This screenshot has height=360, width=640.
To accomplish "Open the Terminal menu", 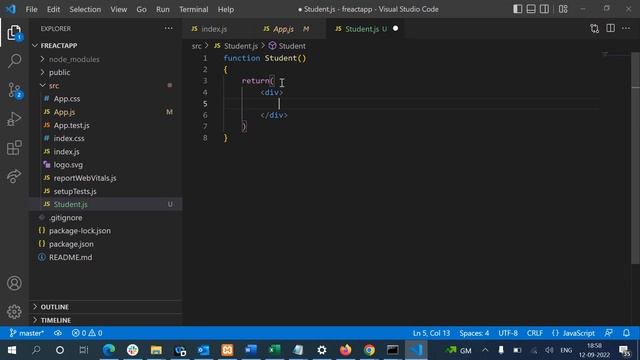I will (x=193, y=9).
